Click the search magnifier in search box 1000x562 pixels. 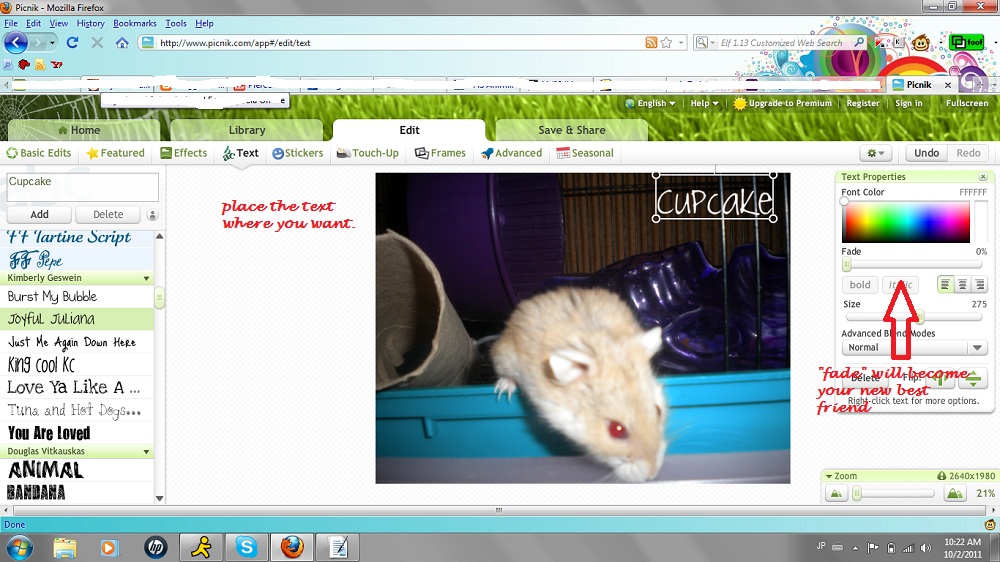[x=859, y=43]
